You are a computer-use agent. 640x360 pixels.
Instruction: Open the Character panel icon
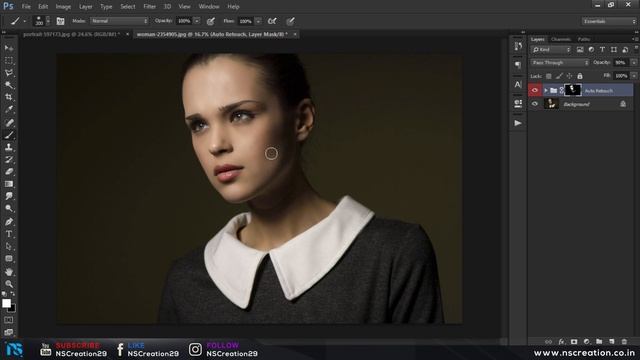pyautogui.click(x=518, y=84)
